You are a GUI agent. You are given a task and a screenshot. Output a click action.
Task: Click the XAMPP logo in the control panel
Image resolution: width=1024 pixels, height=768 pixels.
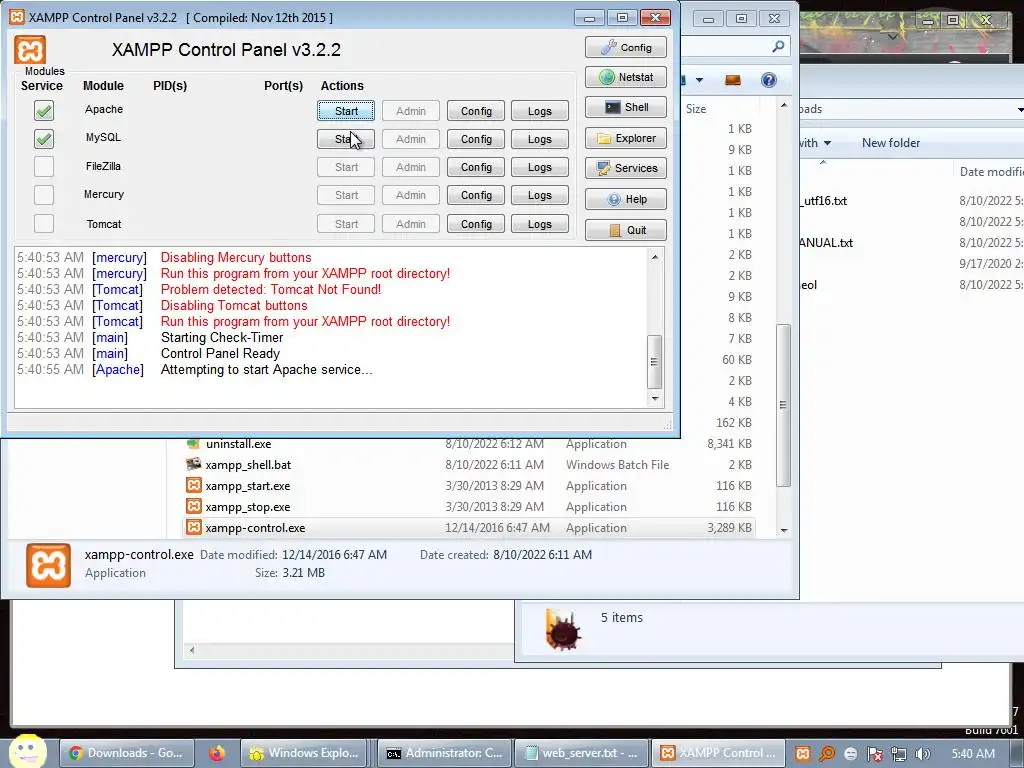(30, 50)
